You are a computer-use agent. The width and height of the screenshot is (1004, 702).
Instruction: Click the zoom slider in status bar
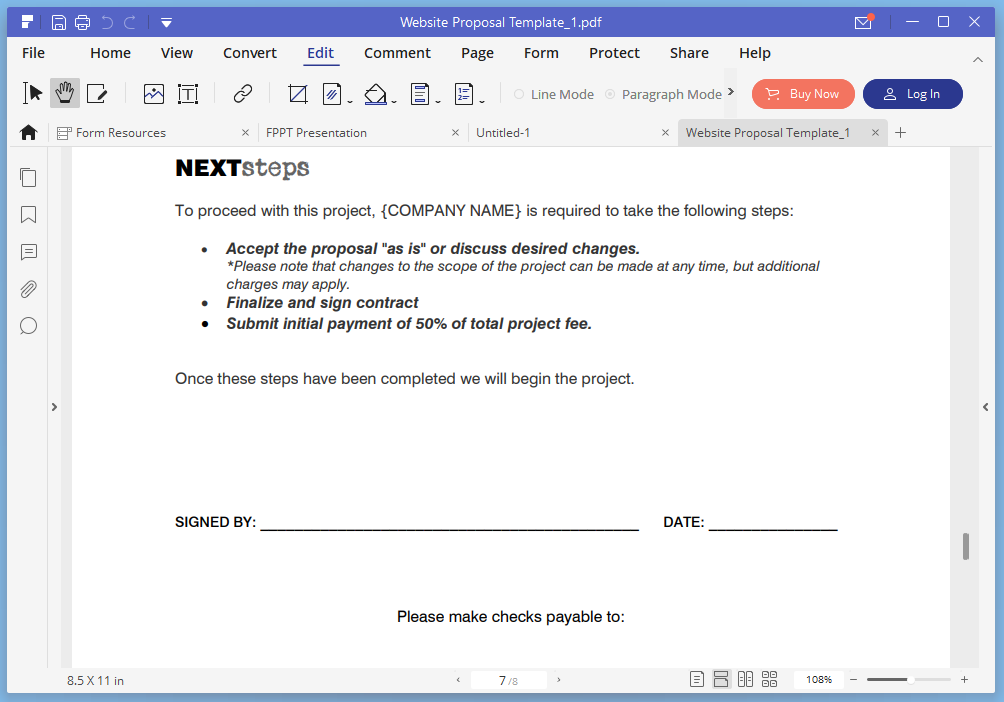click(x=908, y=680)
